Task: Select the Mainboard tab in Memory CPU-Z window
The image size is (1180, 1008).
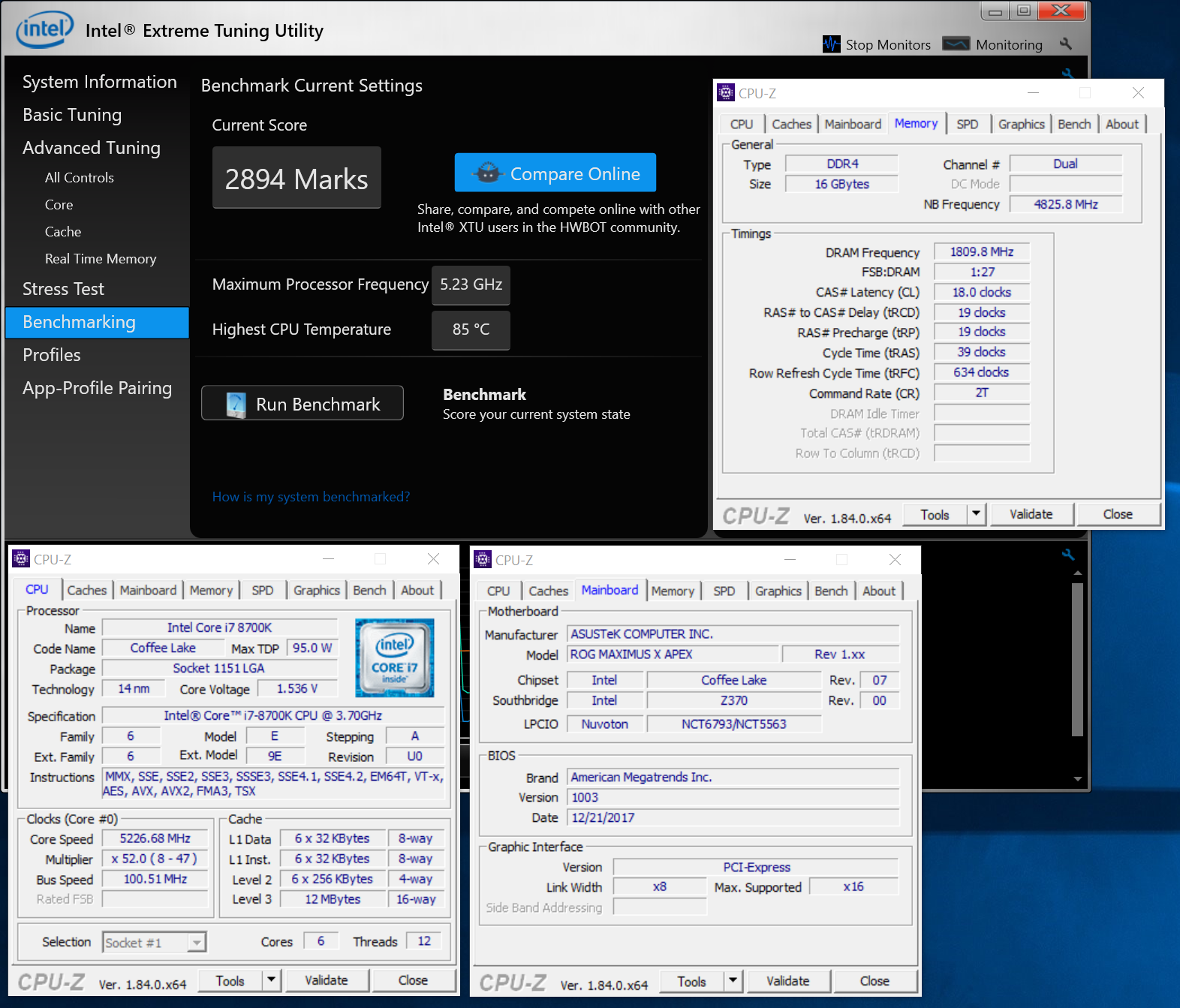Action: pos(853,124)
